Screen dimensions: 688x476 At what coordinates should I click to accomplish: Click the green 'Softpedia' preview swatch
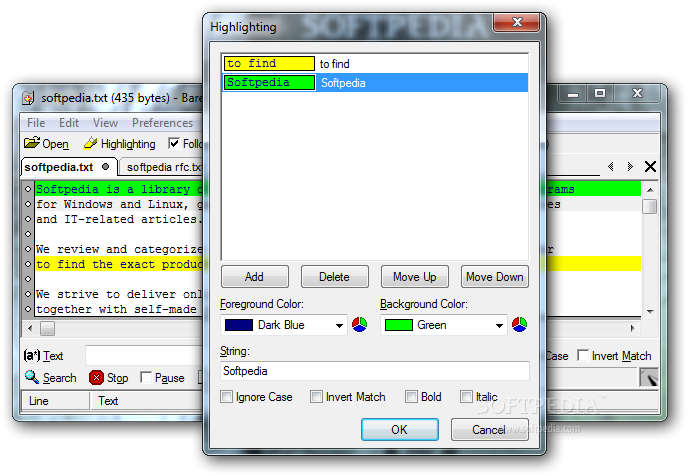(x=269, y=82)
